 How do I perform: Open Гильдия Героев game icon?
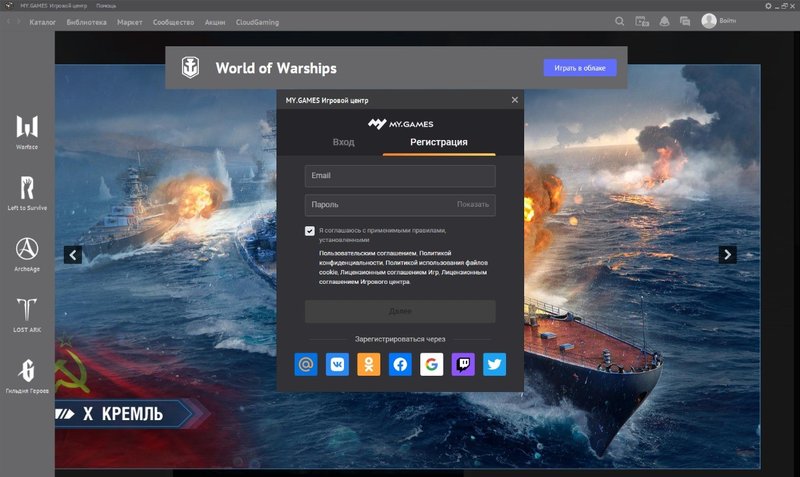click(x=27, y=376)
